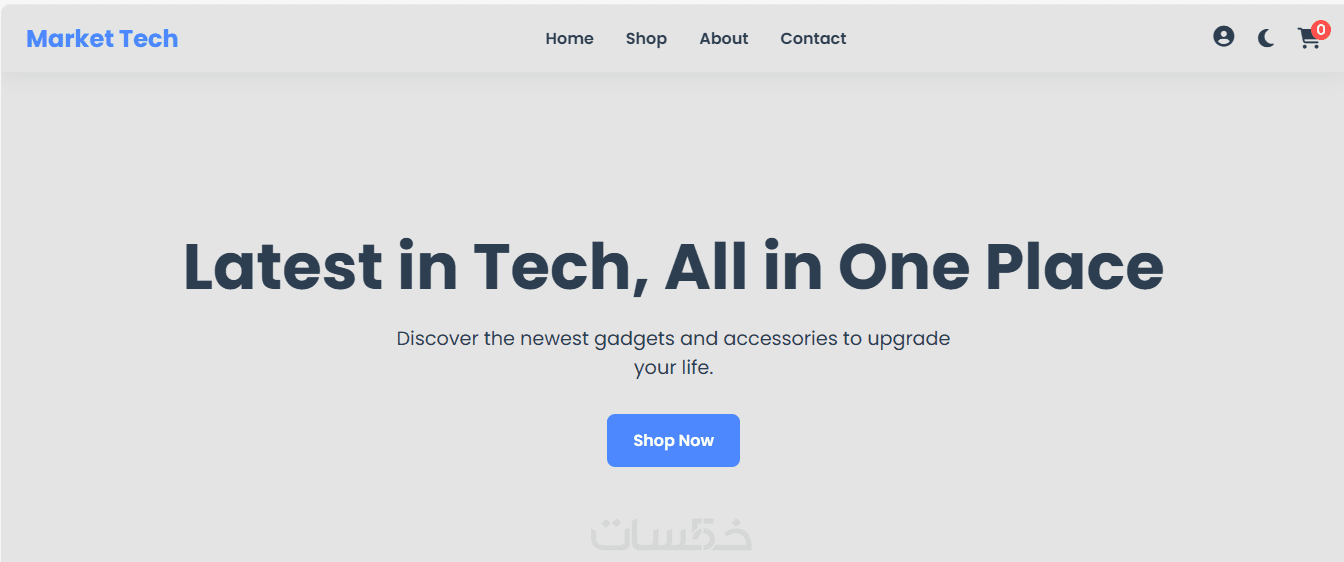Navigate to the Contact page link
This screenshot has width=1344, height=562.
click(813, 39)
